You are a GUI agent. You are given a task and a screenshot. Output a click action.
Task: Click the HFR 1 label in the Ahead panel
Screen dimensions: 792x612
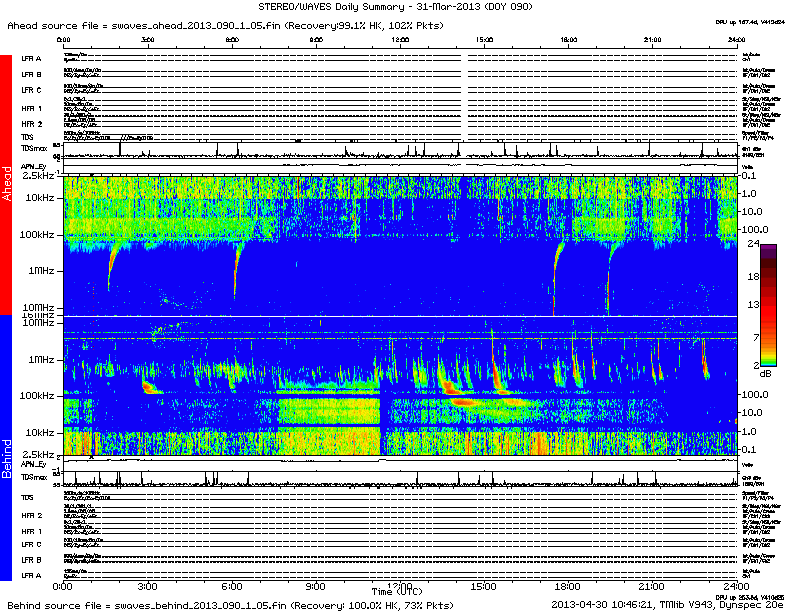click(x=31, y=107)
